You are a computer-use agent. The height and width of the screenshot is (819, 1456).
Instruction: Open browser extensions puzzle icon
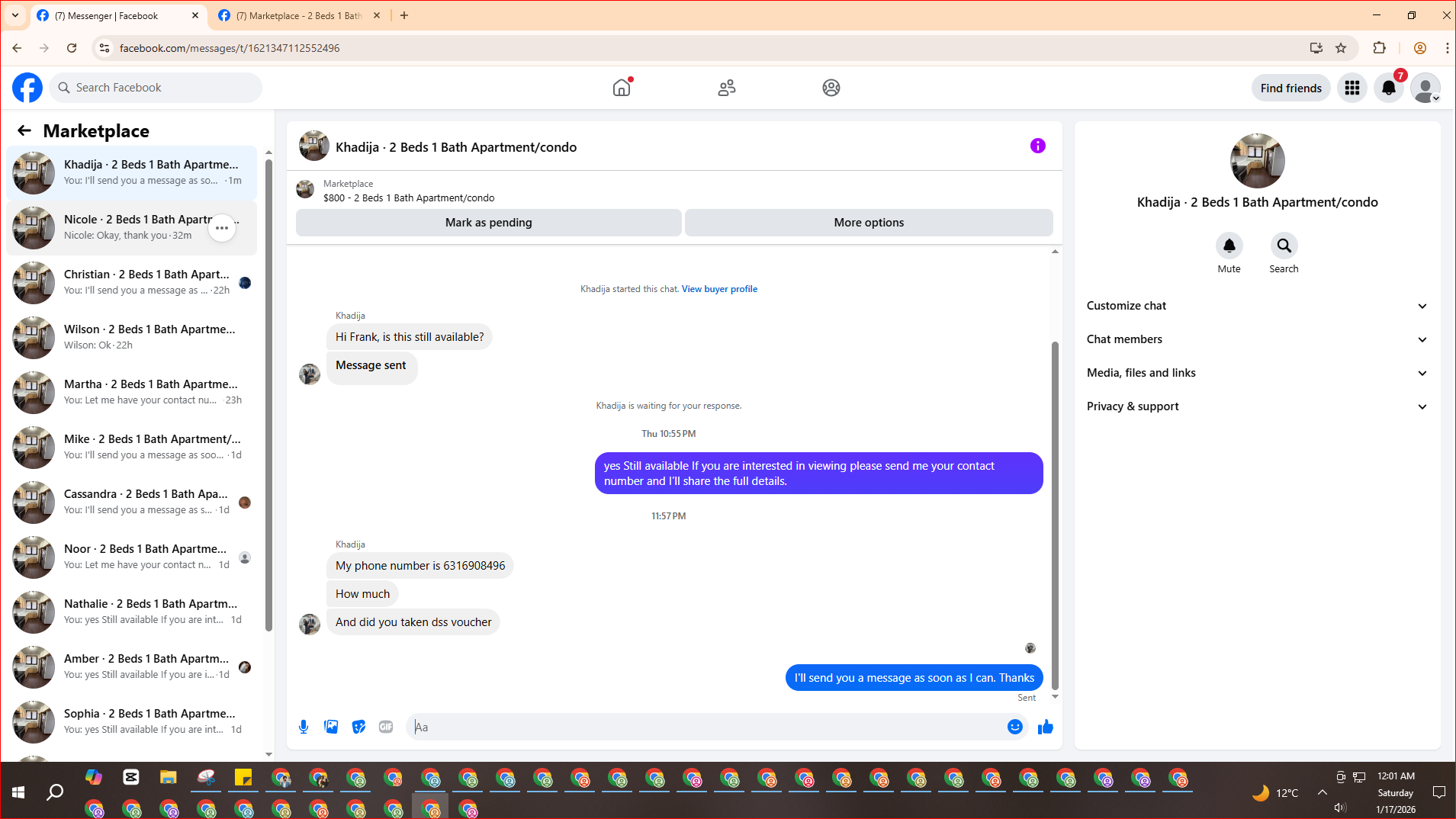[x=1379, y=48]
